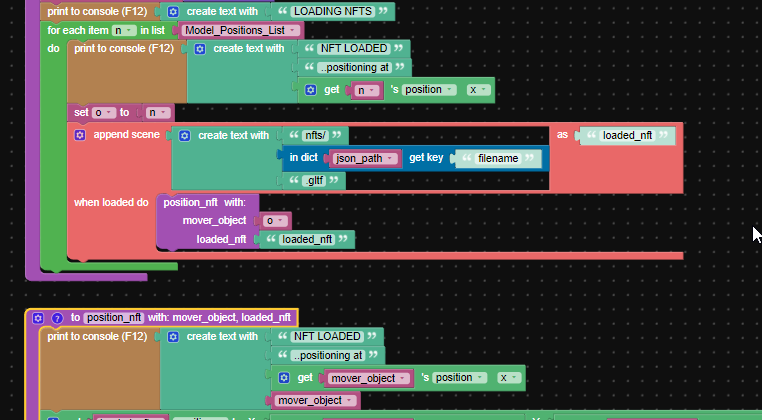Open gear on function's create text with block

coord(173,336)
